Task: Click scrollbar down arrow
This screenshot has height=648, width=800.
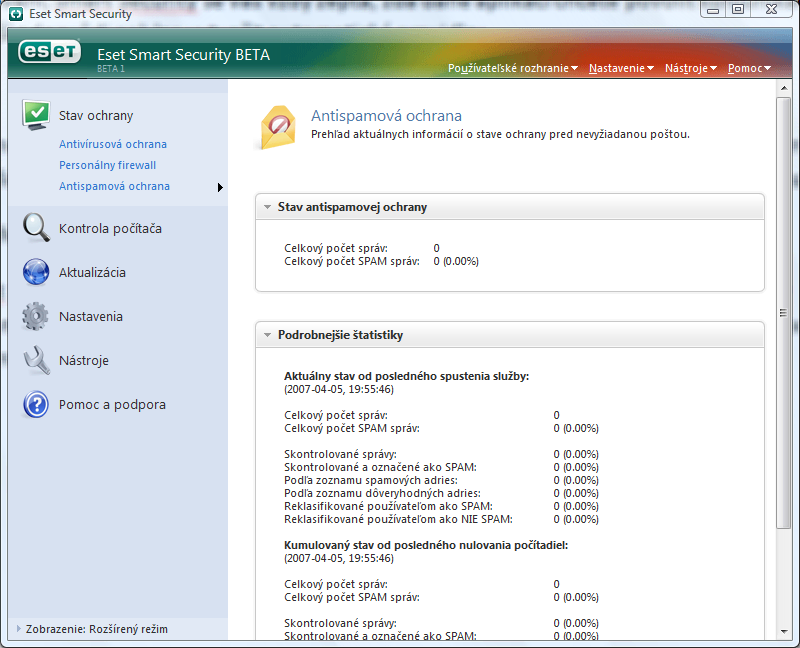Action: coord(784,632)
